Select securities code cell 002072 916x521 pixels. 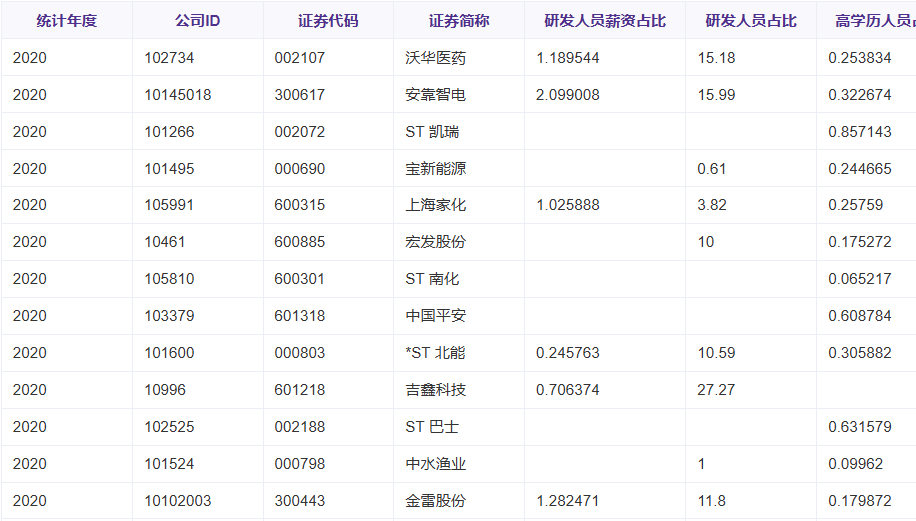click(328, 131)
